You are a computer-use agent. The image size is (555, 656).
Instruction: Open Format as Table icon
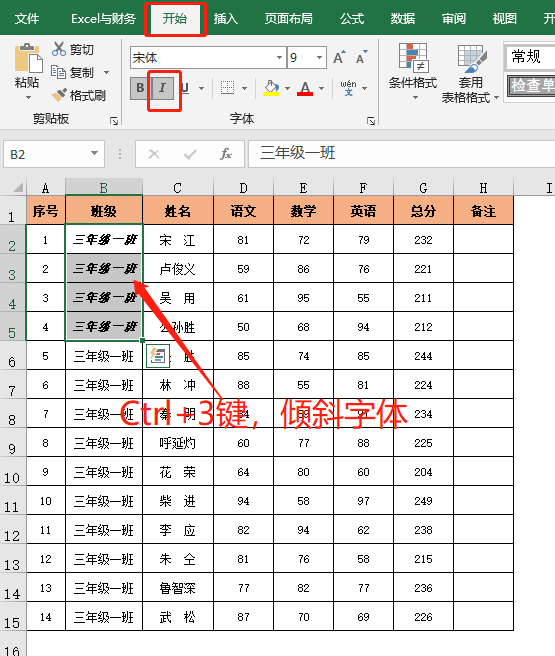point(471,58)
